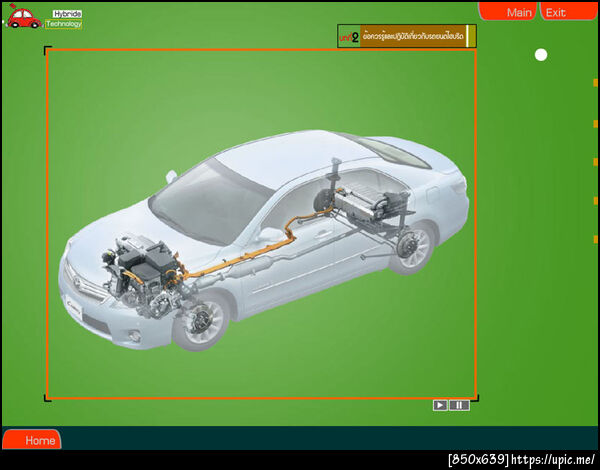Click the Technology label
Viewport: 600px width, 470px height.
point(64,24)
